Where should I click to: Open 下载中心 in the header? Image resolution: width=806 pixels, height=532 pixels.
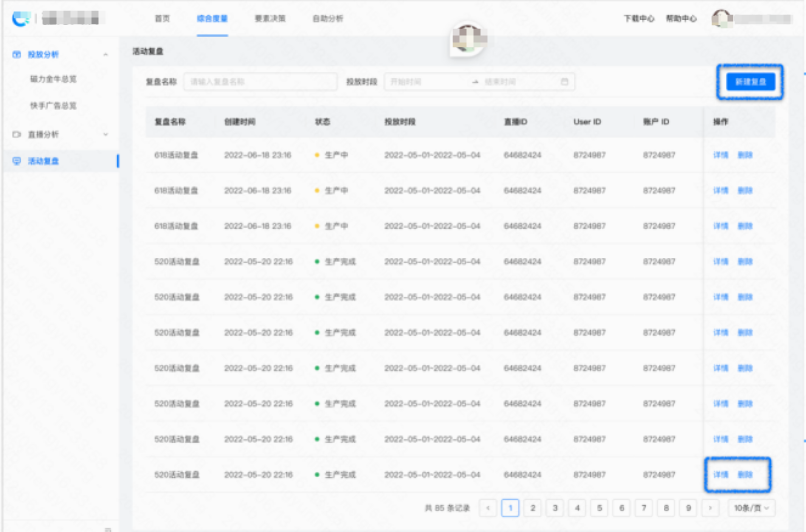(639, 19)
